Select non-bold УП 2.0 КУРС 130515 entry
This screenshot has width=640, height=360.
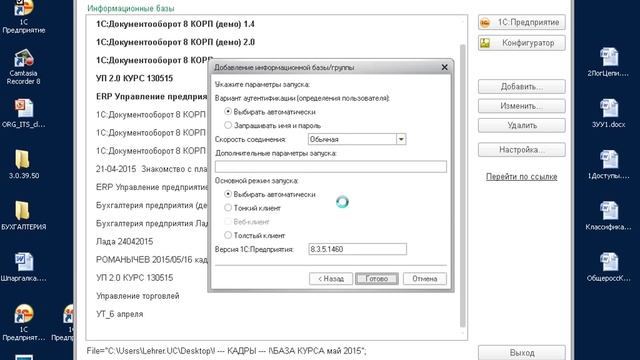pos(135,278)
